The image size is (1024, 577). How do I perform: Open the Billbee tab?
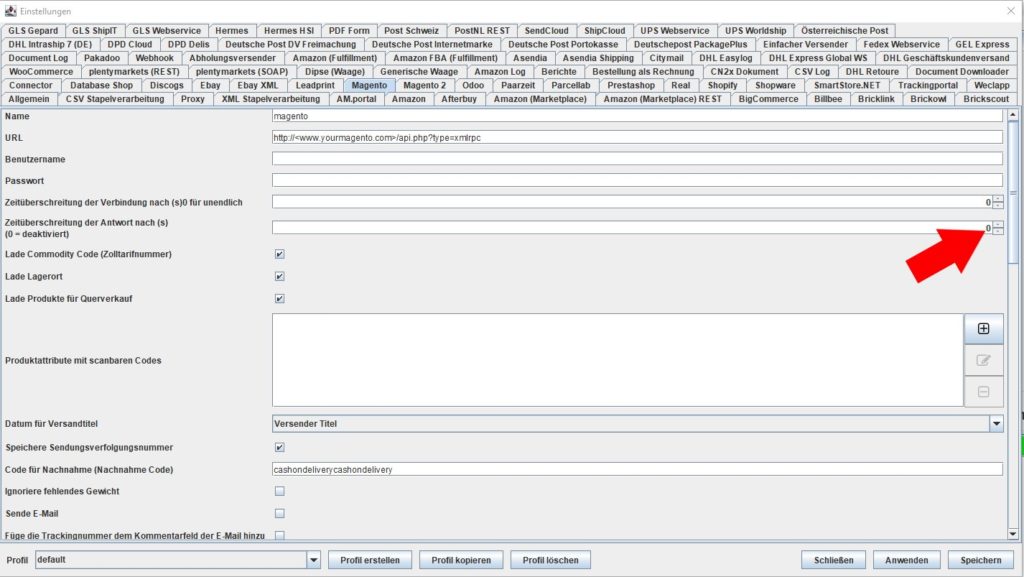coord(828,99)
